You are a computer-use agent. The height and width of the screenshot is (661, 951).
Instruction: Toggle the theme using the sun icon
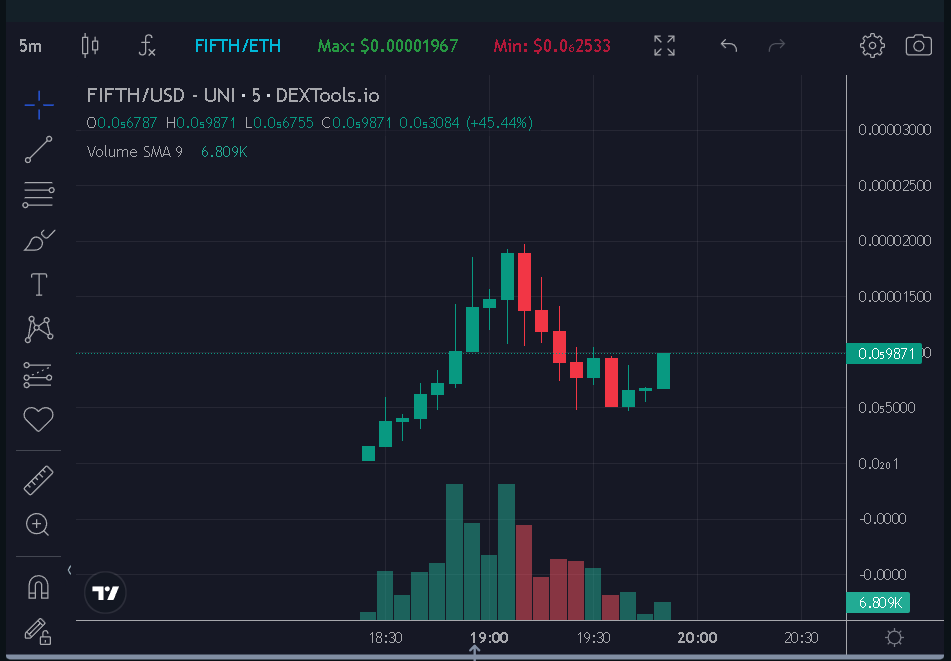[893, 637]
